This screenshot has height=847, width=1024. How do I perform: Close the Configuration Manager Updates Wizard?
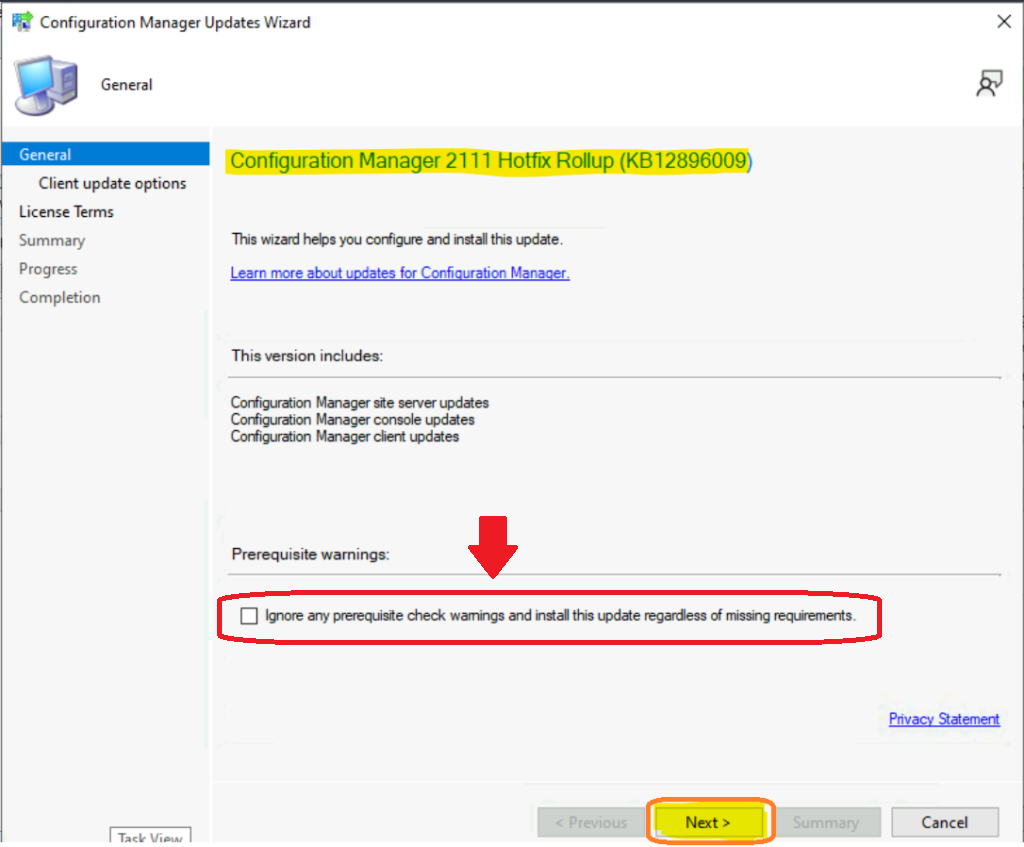coord(1004,22)
